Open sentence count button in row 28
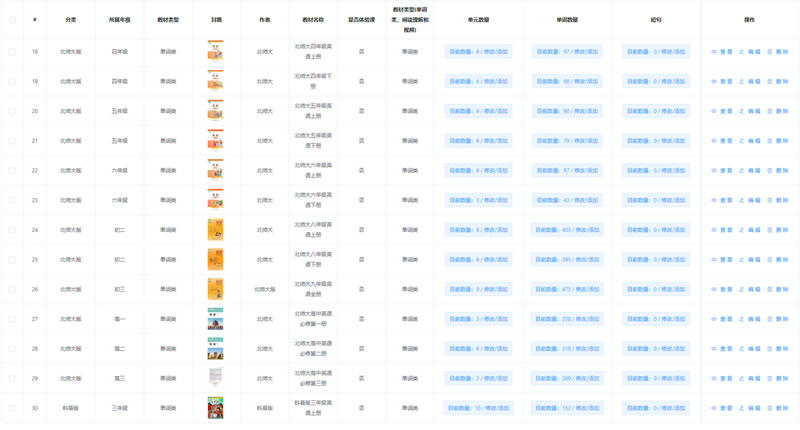 pyautogui.click(x=656, y=349)
